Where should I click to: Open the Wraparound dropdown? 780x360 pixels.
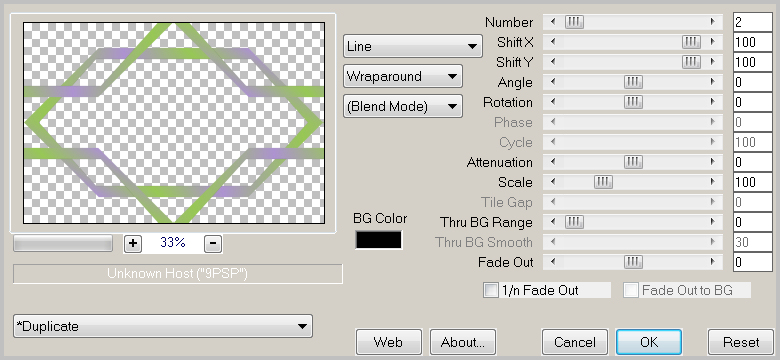[402, 77]
